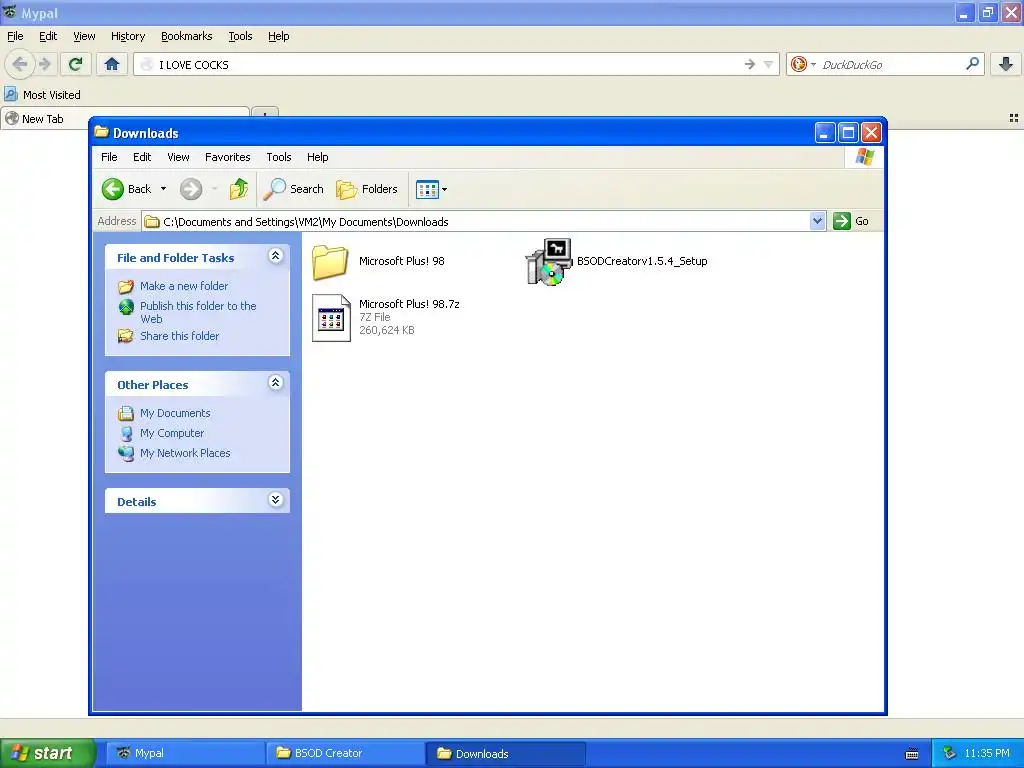The height and width of the screenshot is (768, 1024).
Task: Select the New Tab tab in Mypal
Action: click(x=124, y=119)
